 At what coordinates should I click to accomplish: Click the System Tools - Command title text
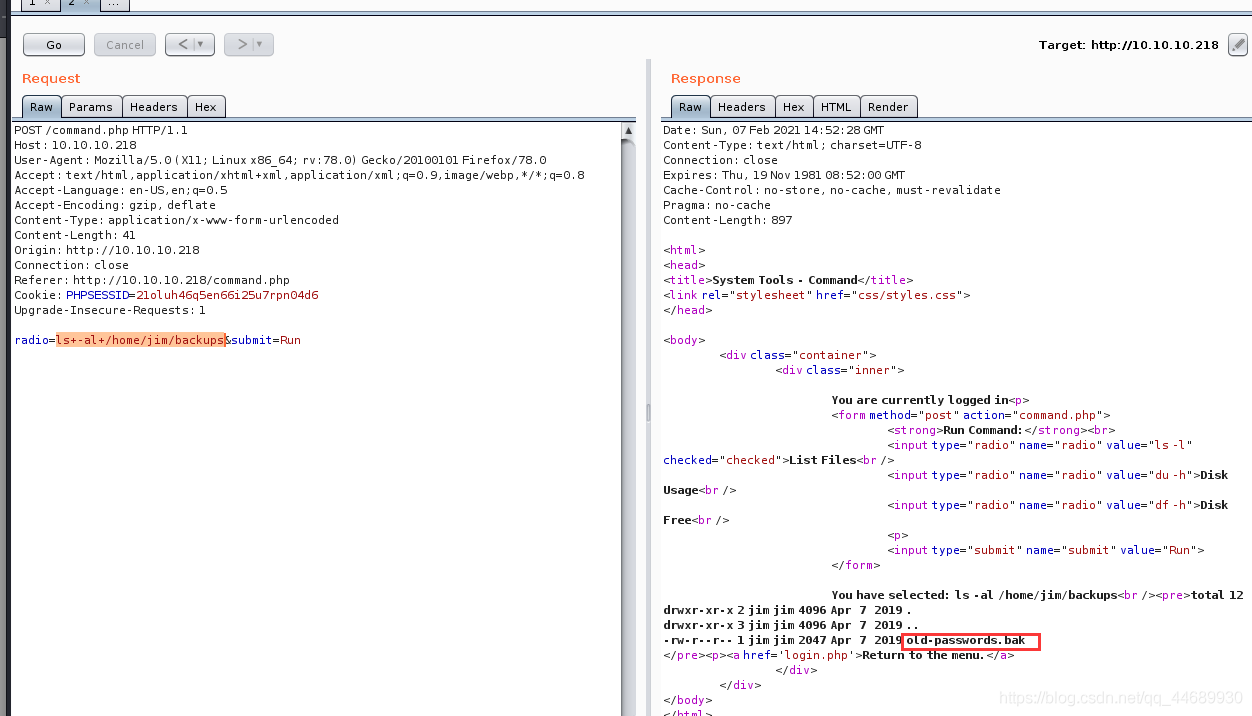785,280
